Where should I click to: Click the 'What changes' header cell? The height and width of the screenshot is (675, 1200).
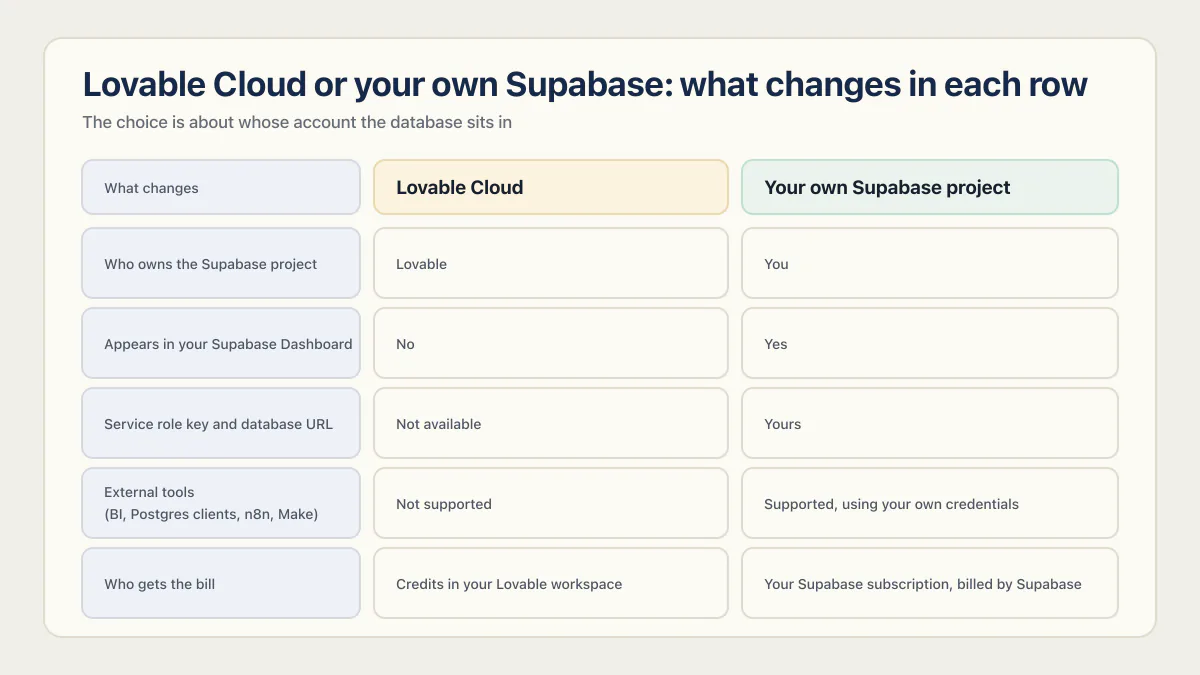(x=221, y=187)
